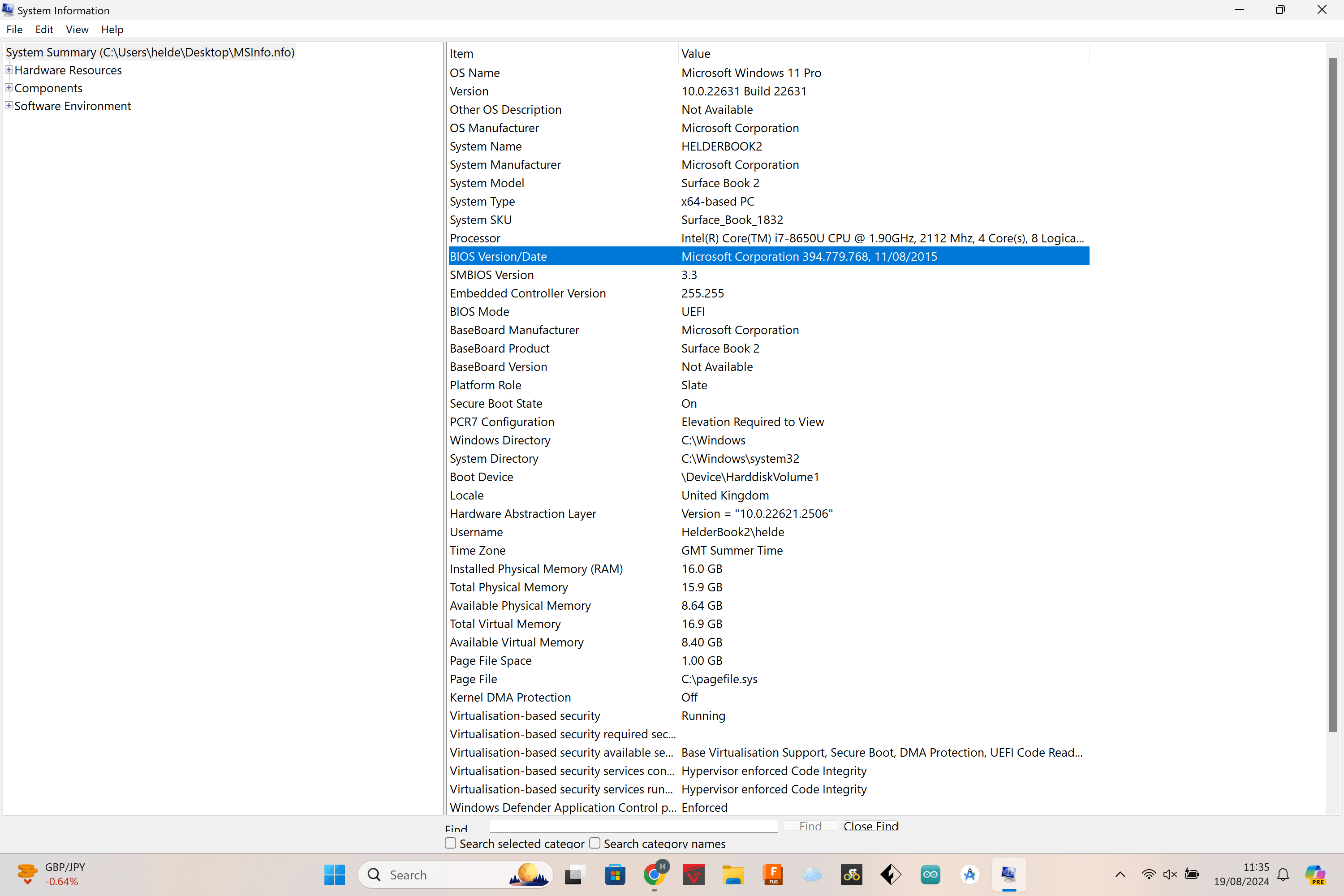Expand Software Environment tree node
The image size is (1344, 896).
(x=9, y=106)
